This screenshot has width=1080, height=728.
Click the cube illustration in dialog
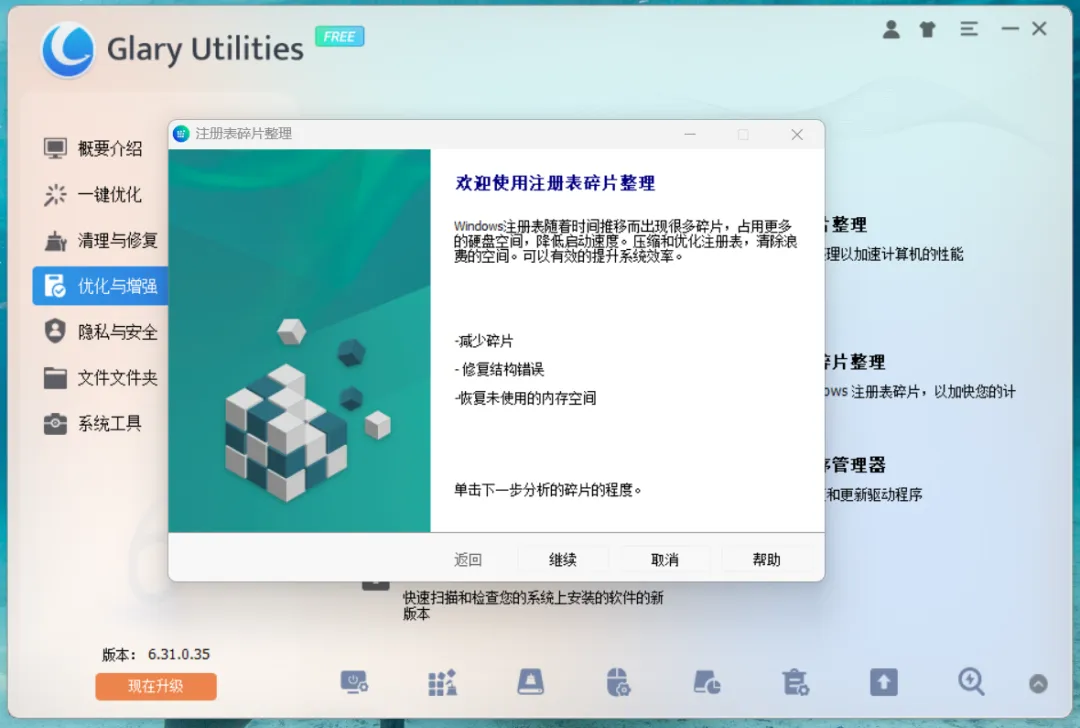point(306,411)
